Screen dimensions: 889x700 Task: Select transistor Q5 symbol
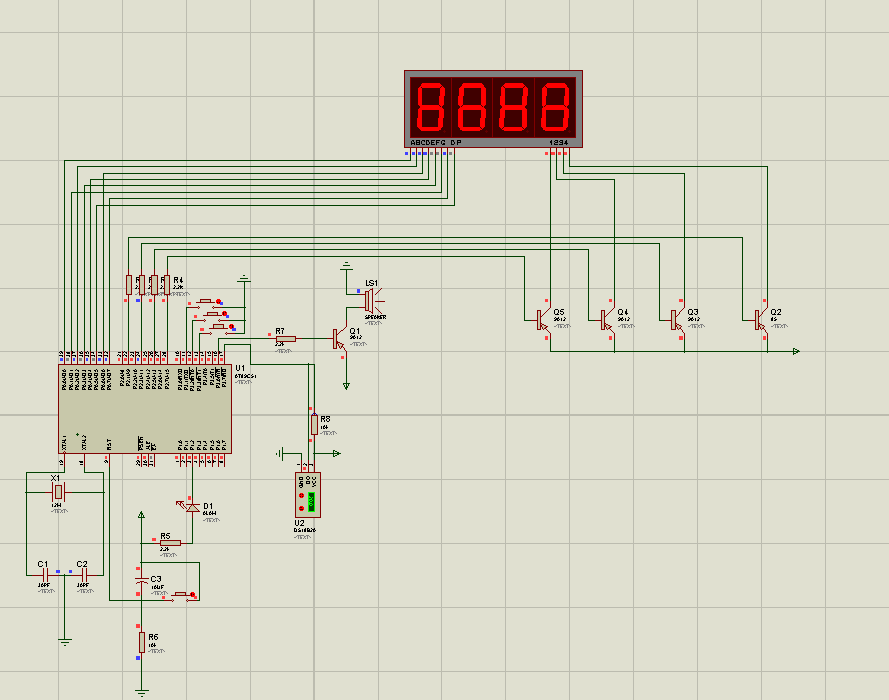[543, 319]
